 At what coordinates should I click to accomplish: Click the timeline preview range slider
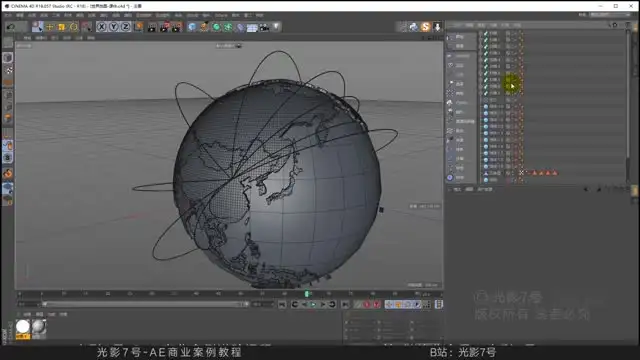click(146, 304)
